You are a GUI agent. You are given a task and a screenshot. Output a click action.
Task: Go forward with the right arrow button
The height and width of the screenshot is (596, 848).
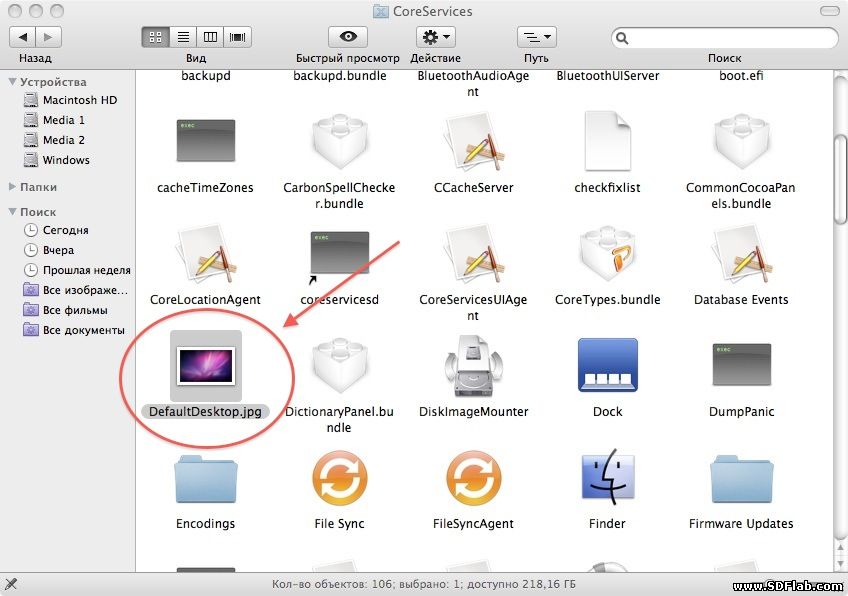coord(48,37)
